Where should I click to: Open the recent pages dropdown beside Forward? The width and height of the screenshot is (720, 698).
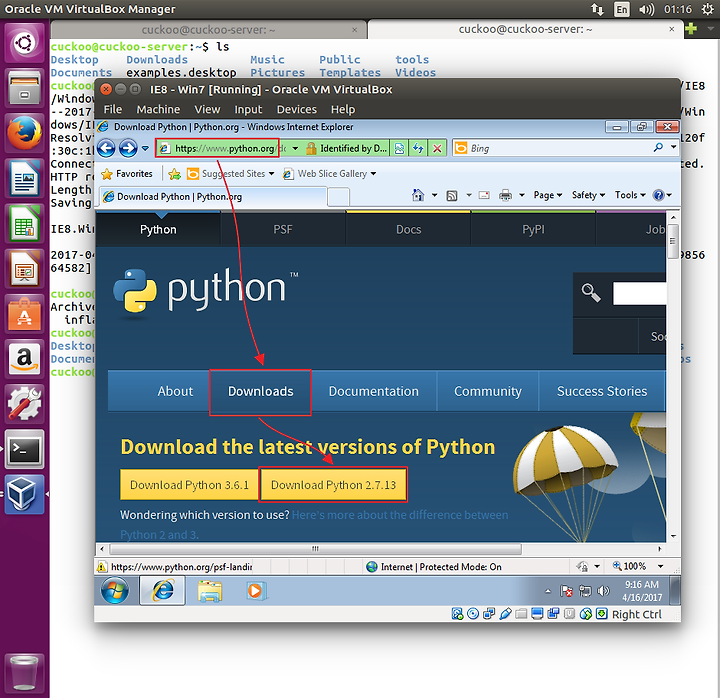point(145,148)
